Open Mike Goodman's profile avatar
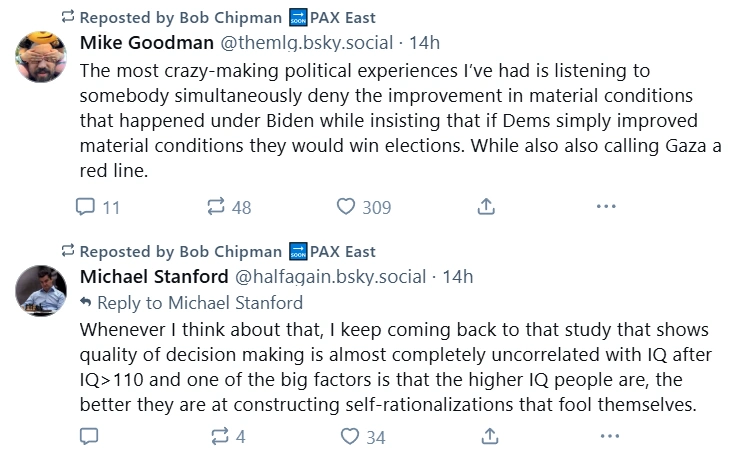Viewport: 733px width, 461px height. pyautogui.click(x=41, y=57)
